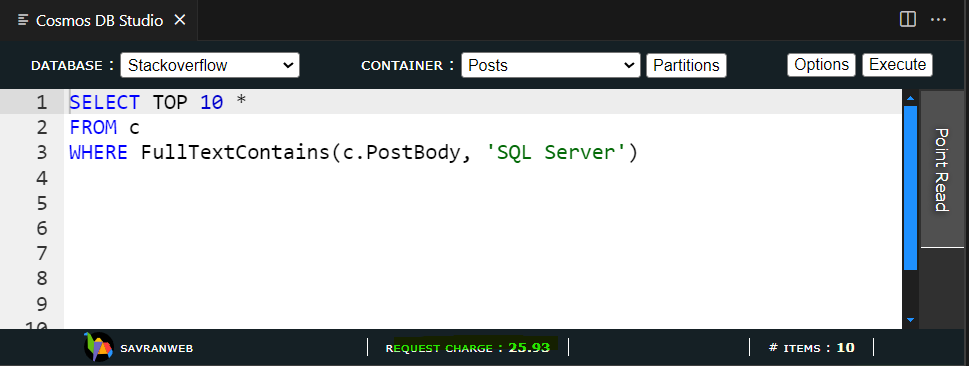Click the SavranWeb logo icon

coord(98,347)
